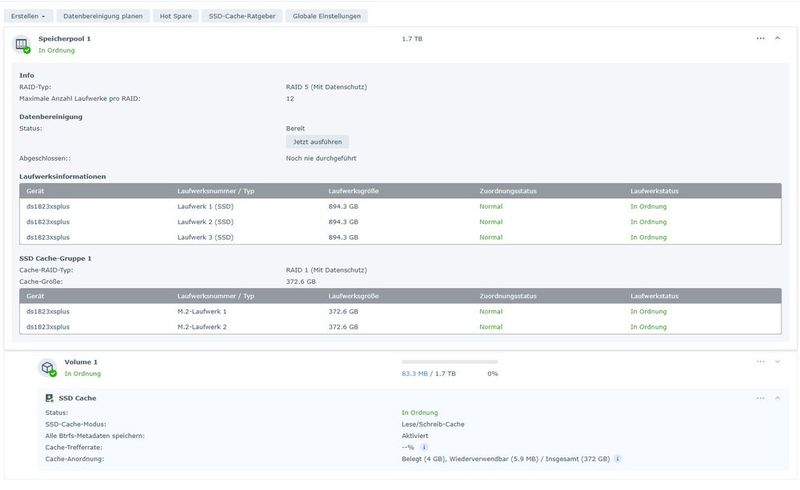This screenshot has height=490, width=800.
Task: Select the Laufwerk 1 (SSD) cell
Action: click(x=205, y=207)
